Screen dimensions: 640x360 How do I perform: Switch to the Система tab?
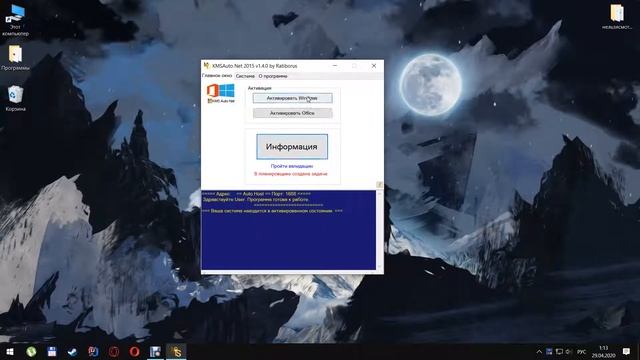[x=245, y=76]
